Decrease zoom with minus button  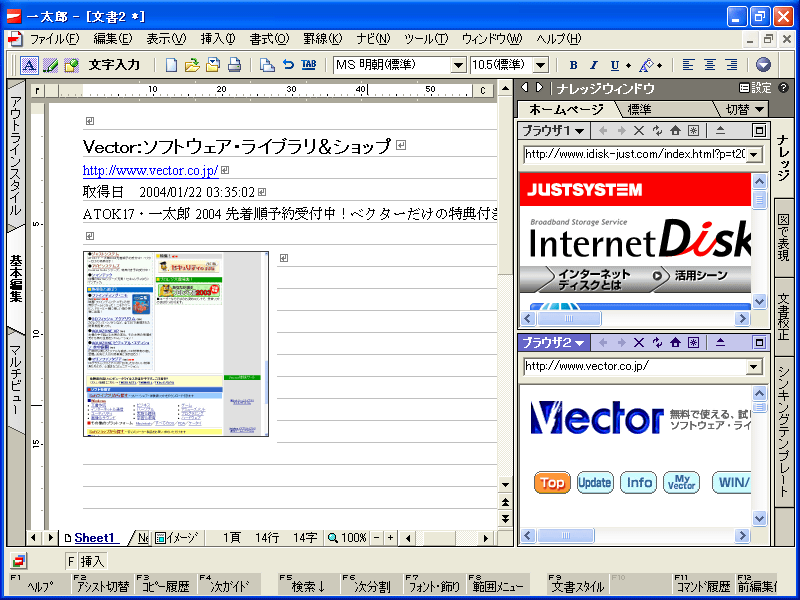(x=376, y=538)
